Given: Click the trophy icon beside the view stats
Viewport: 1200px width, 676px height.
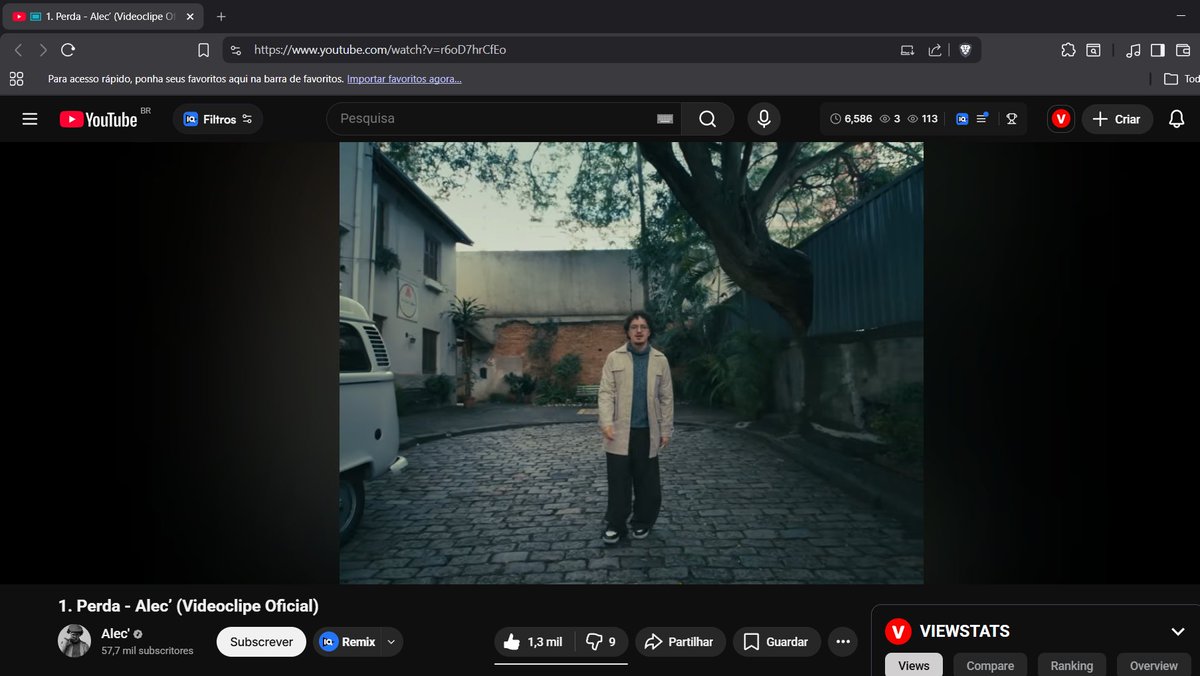Looking at the screenshot, I should click(1011, 118).
